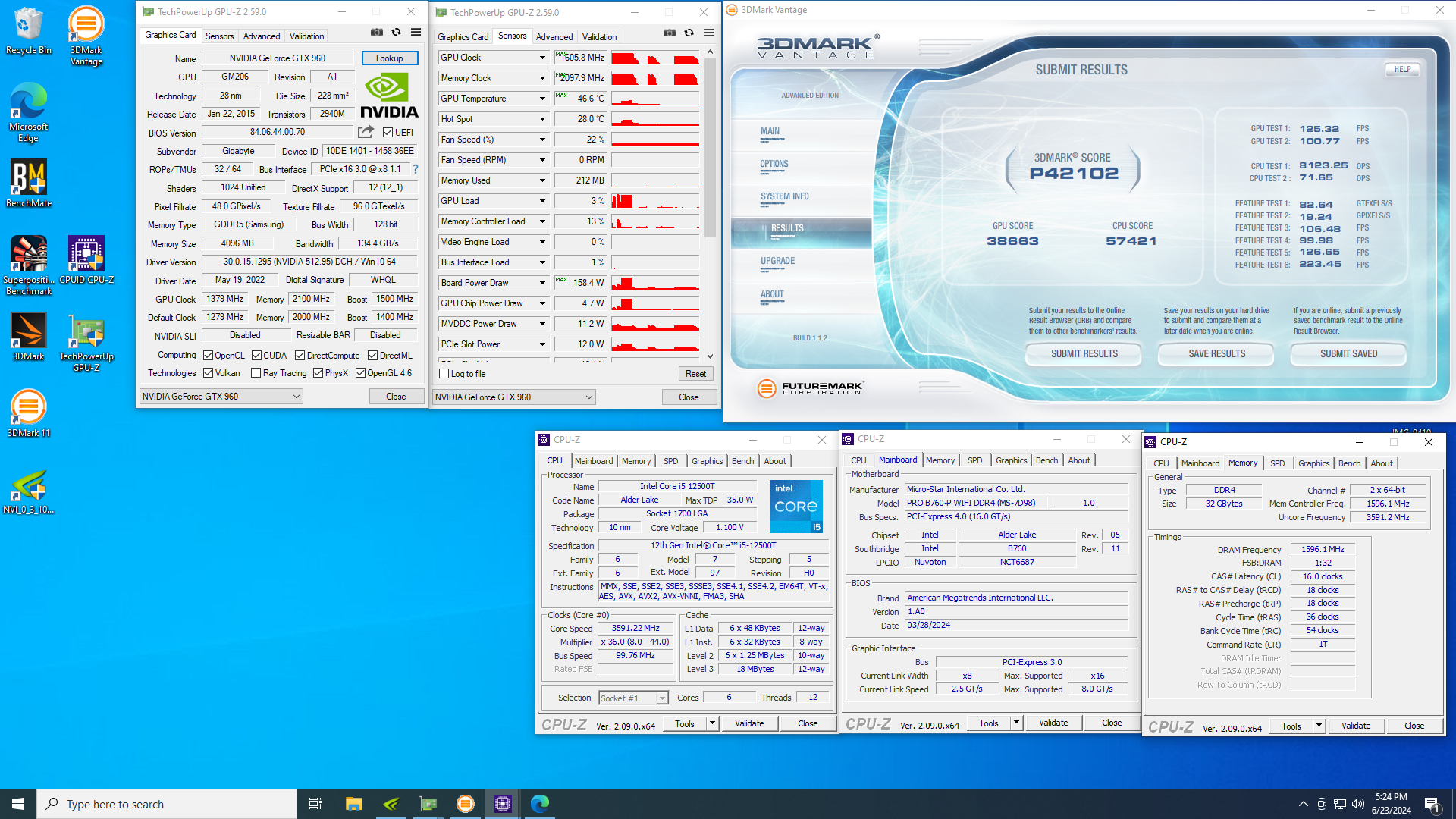The height and width of the screenshot is (819, 1456).
Task: Toggle the UEFI checkbox in GPU-Z
Action: point(388,133)
